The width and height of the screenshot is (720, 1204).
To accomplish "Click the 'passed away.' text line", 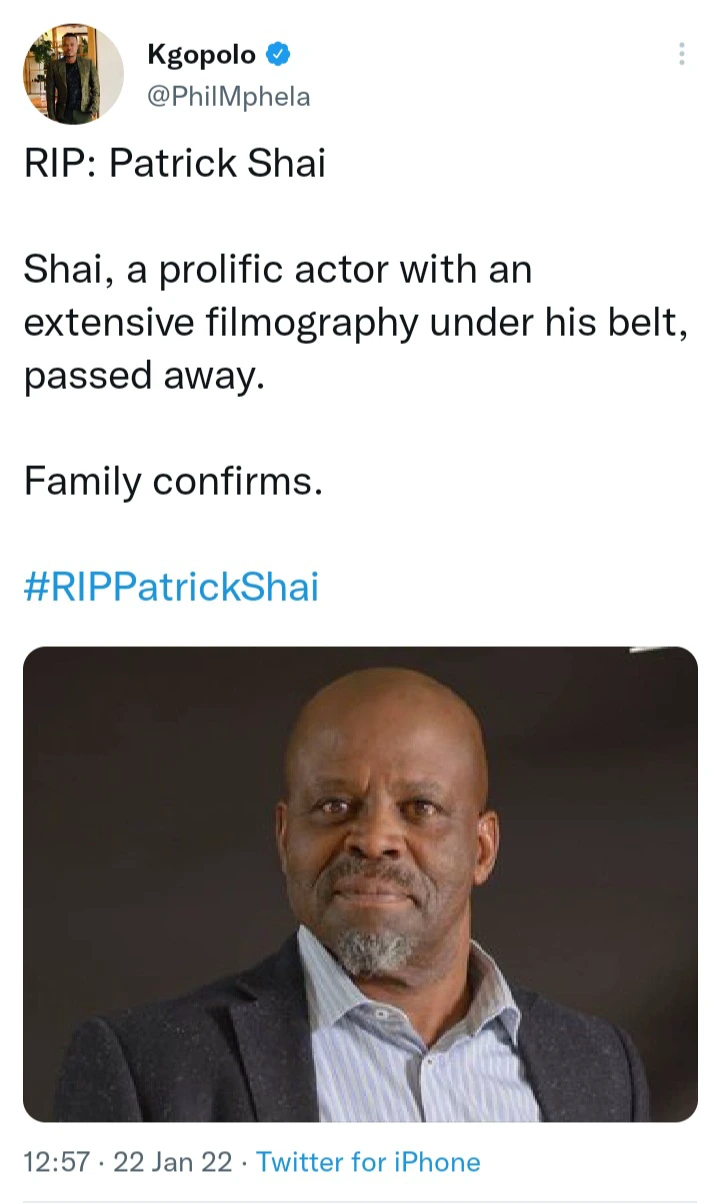I will tap(145, 378).
